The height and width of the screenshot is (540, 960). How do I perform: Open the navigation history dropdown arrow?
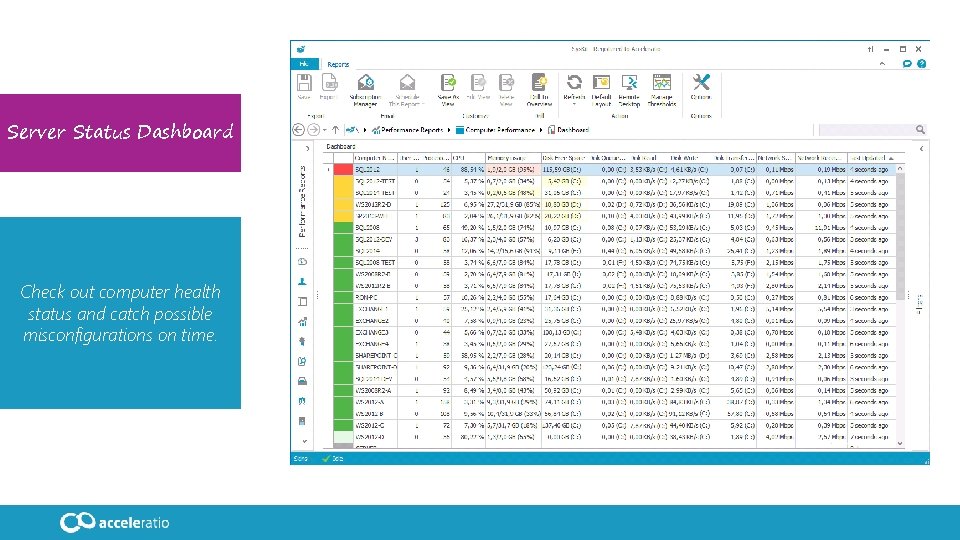click(324, 130)
